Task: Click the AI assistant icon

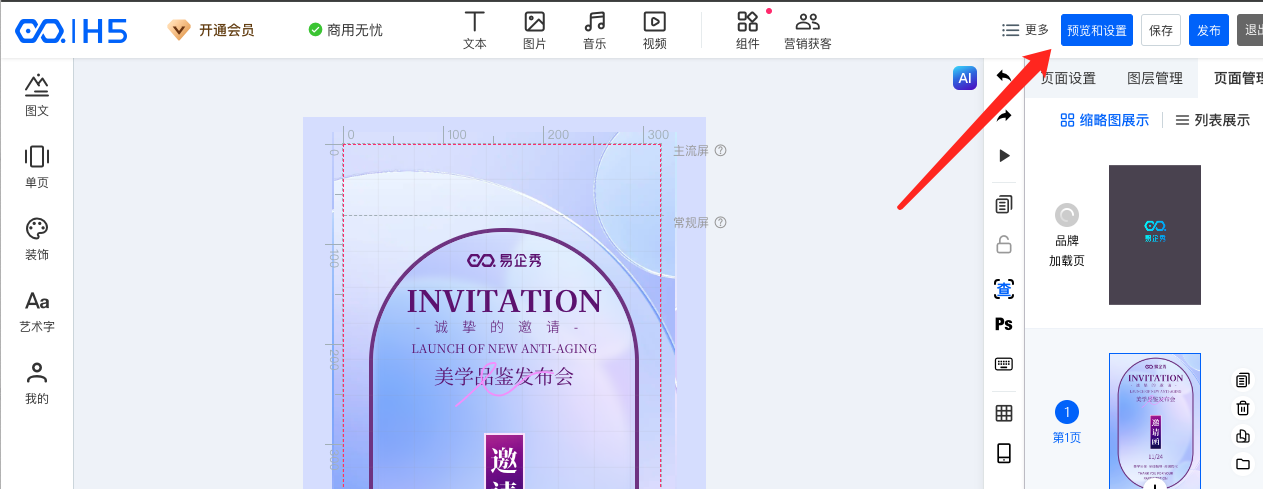Action: pyautogui.click(x=965, y=78)
